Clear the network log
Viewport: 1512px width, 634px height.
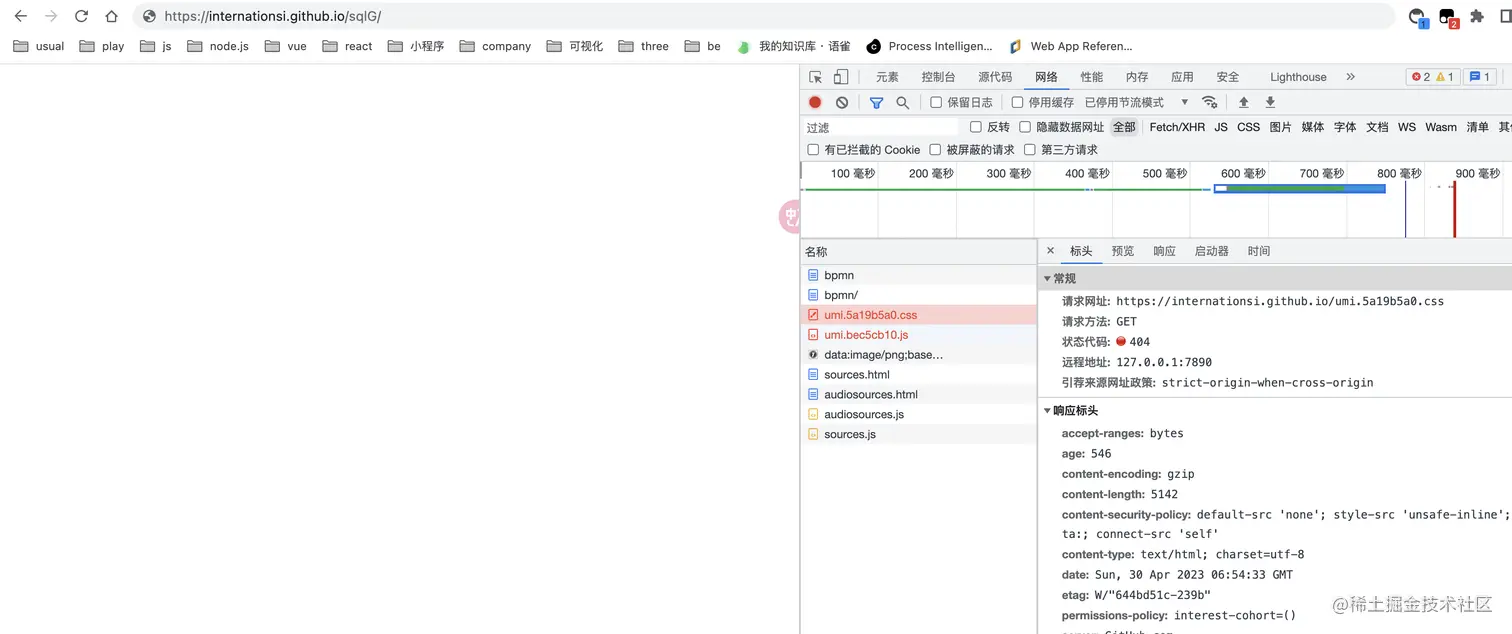[842, 102]
